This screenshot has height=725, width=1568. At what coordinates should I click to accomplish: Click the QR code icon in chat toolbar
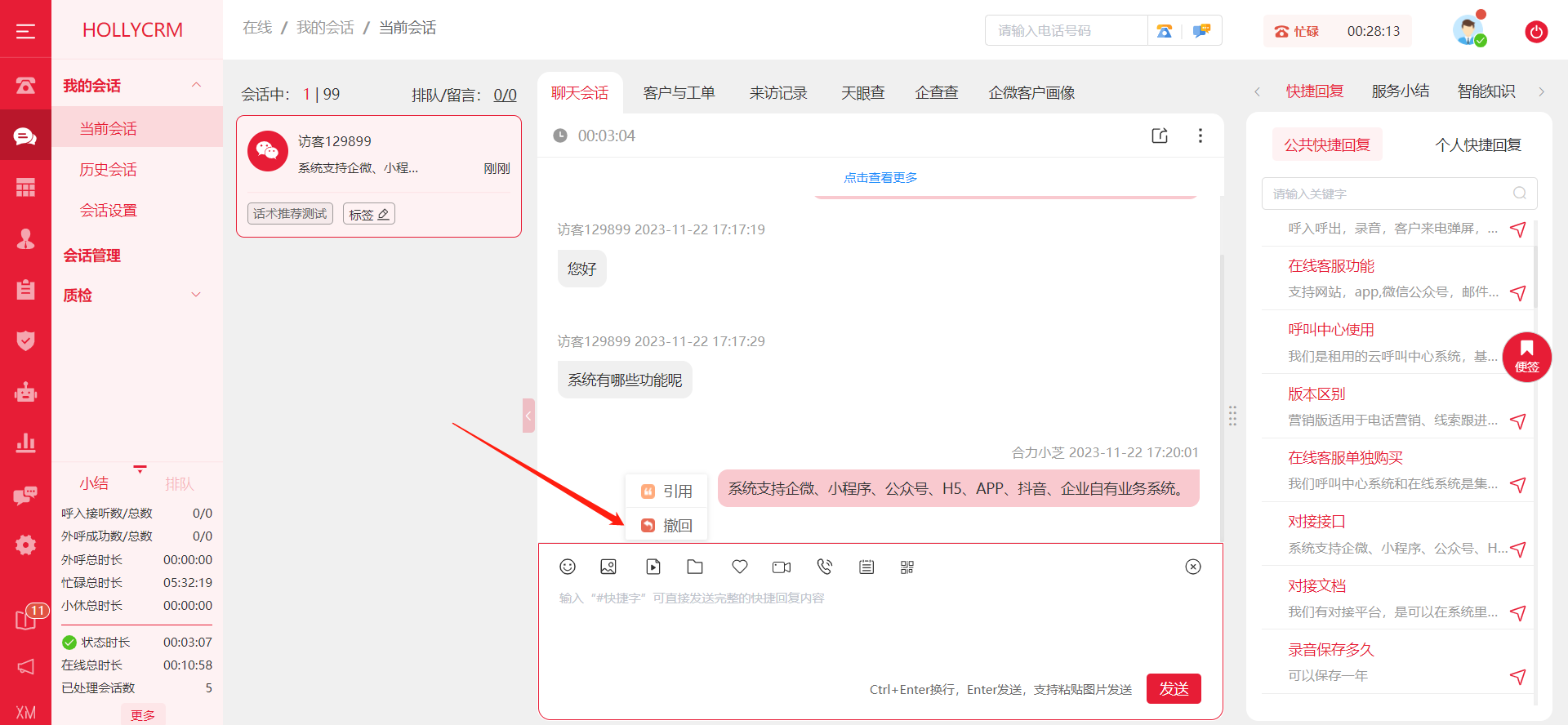click(x=907, y=567)
